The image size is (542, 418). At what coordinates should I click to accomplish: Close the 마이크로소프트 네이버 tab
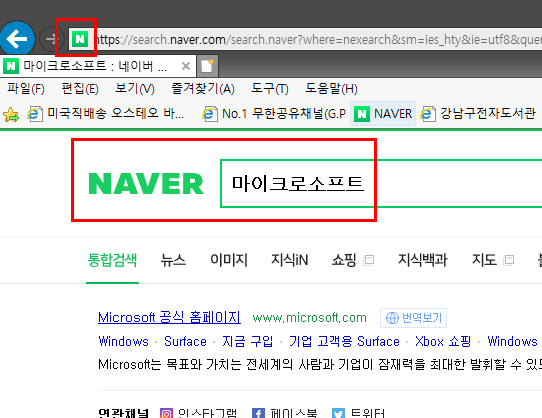click(x=186, y=66)
